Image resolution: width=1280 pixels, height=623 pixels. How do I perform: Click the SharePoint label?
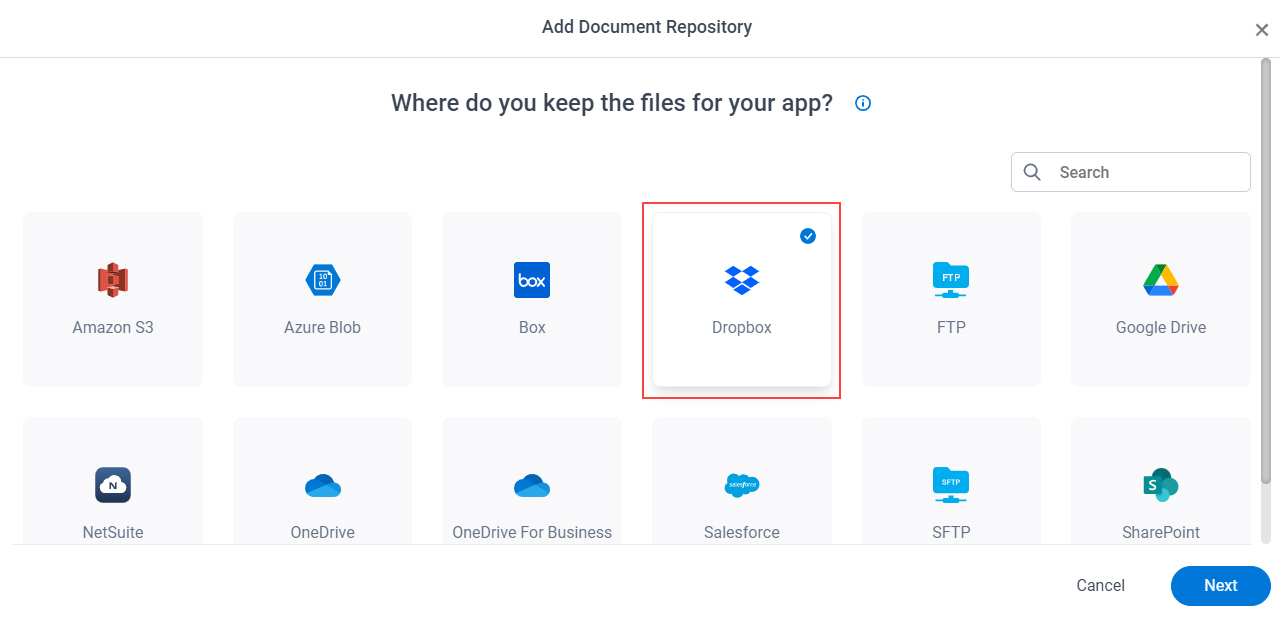[1161, 532]
